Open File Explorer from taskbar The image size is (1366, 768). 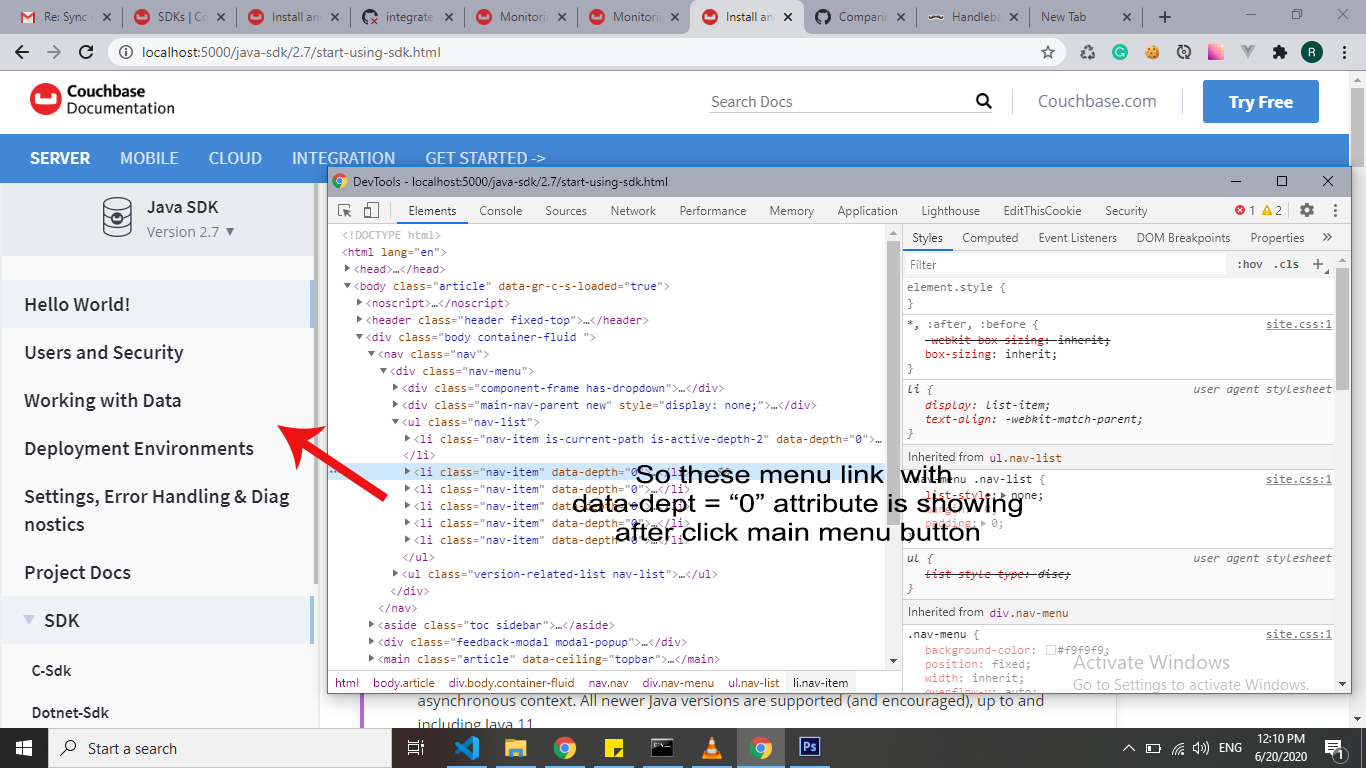click(x=516, y=748)
